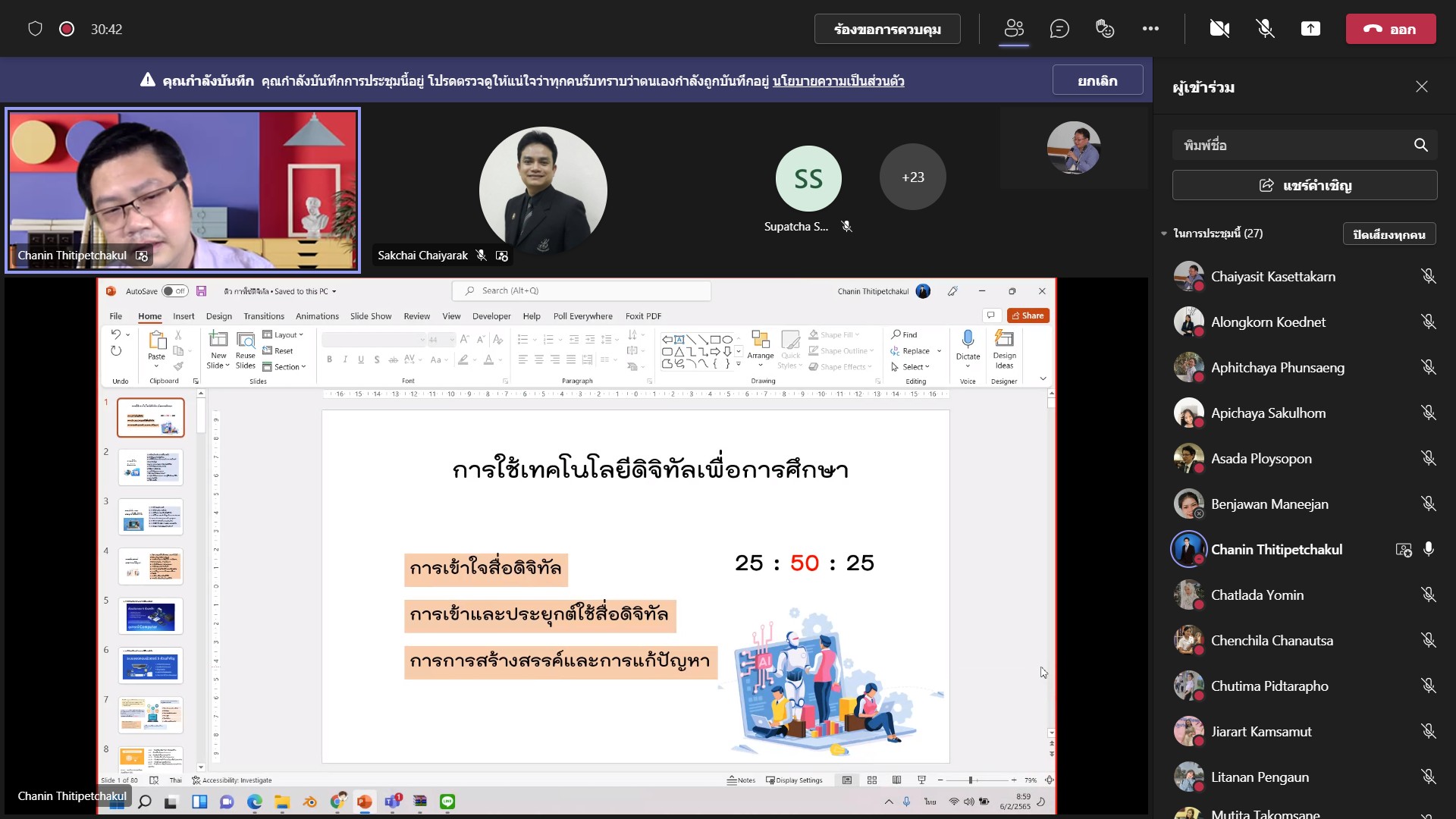Toggle the camera in Teams toolbar
The width and height of the screenshot is (1456, 819).
(1219, 29)
